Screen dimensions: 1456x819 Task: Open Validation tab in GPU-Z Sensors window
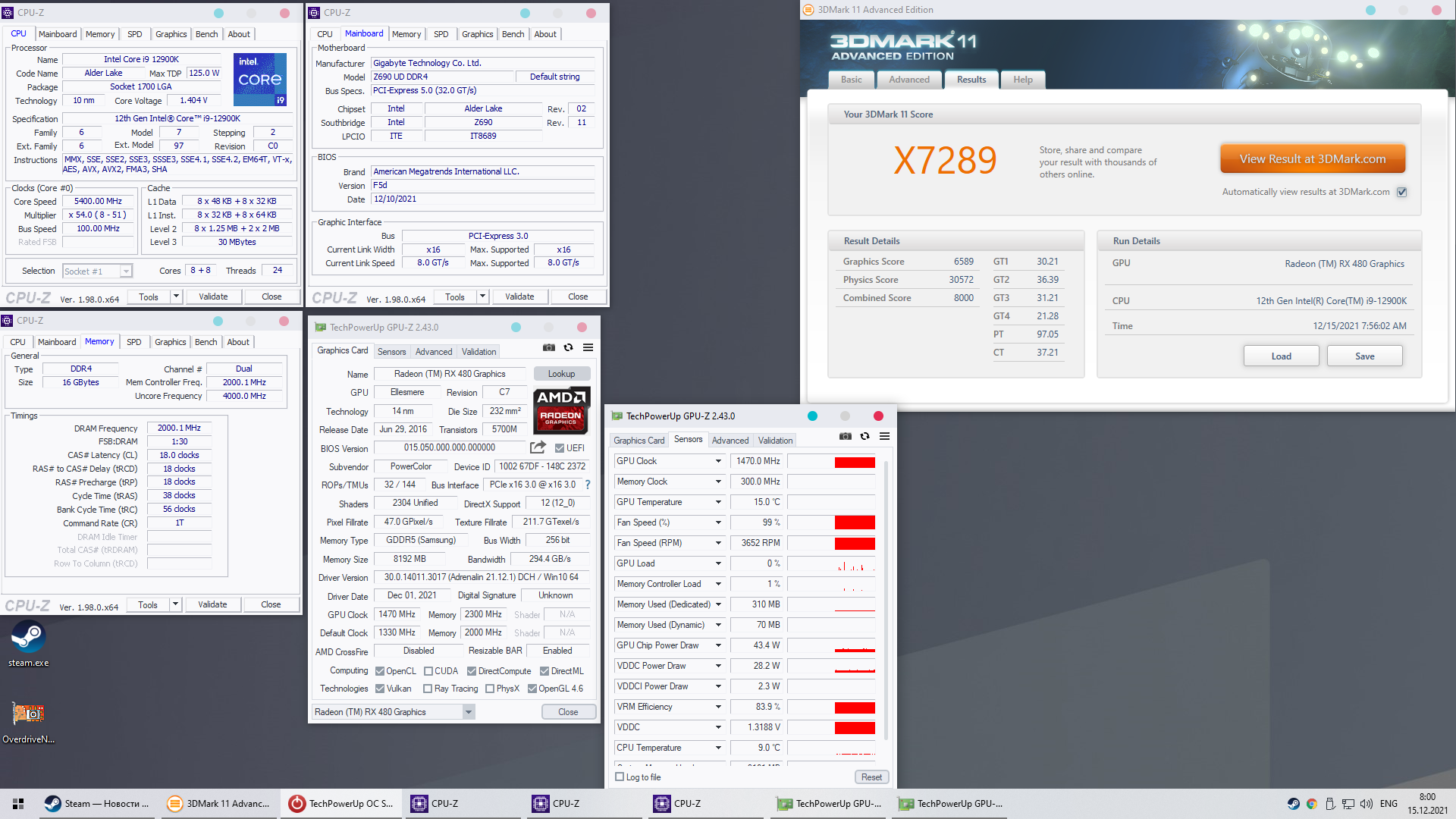point(775,440)
